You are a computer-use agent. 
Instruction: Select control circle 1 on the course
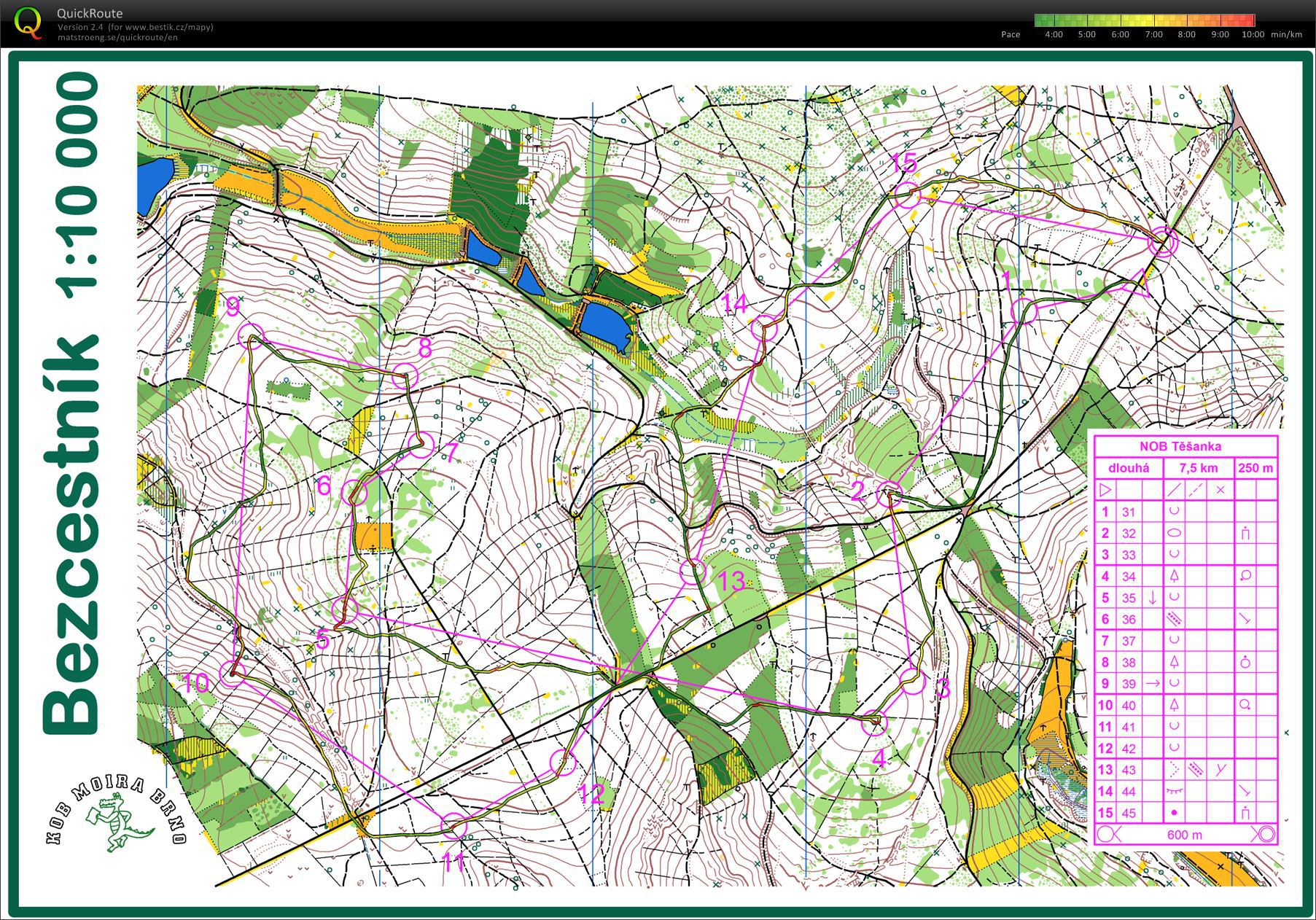[1024, 311]
